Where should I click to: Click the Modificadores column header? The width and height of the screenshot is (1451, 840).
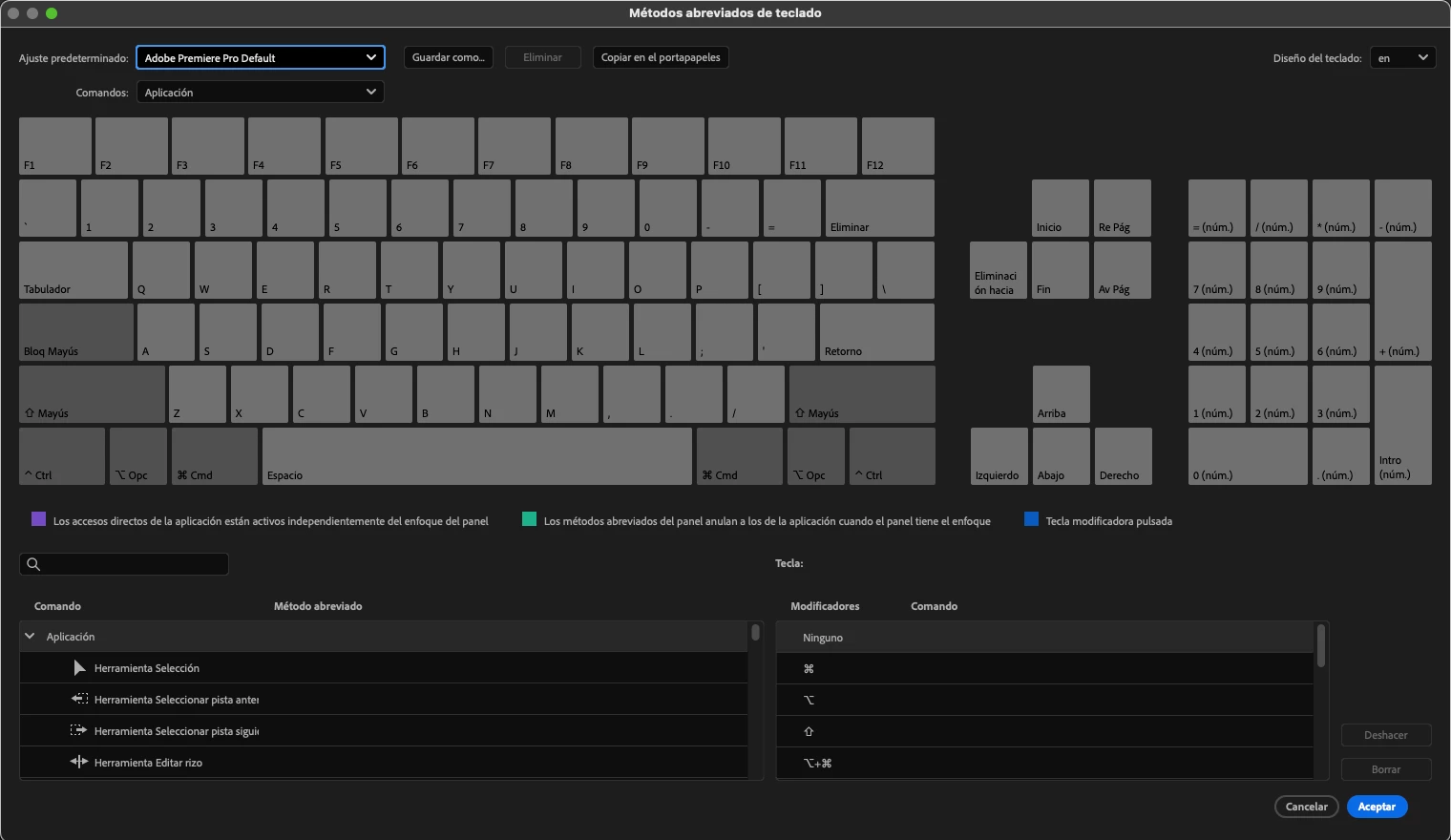click(x=825, y=606)
